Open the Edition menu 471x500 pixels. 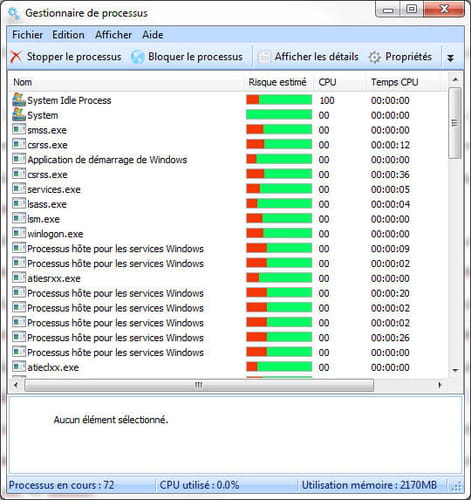pos(68,35)
